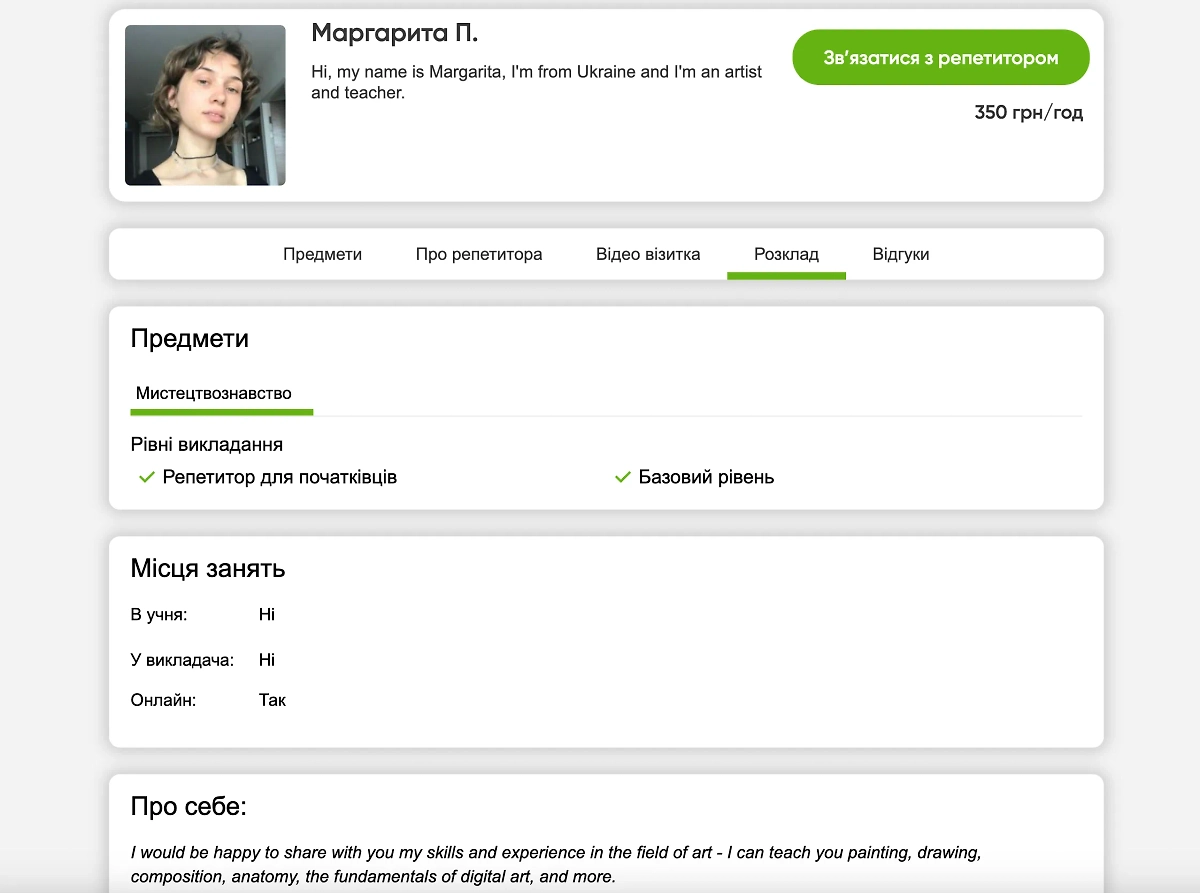
Task: Click the green checkmark beside Репетитор для початківців
Action: 146,478
